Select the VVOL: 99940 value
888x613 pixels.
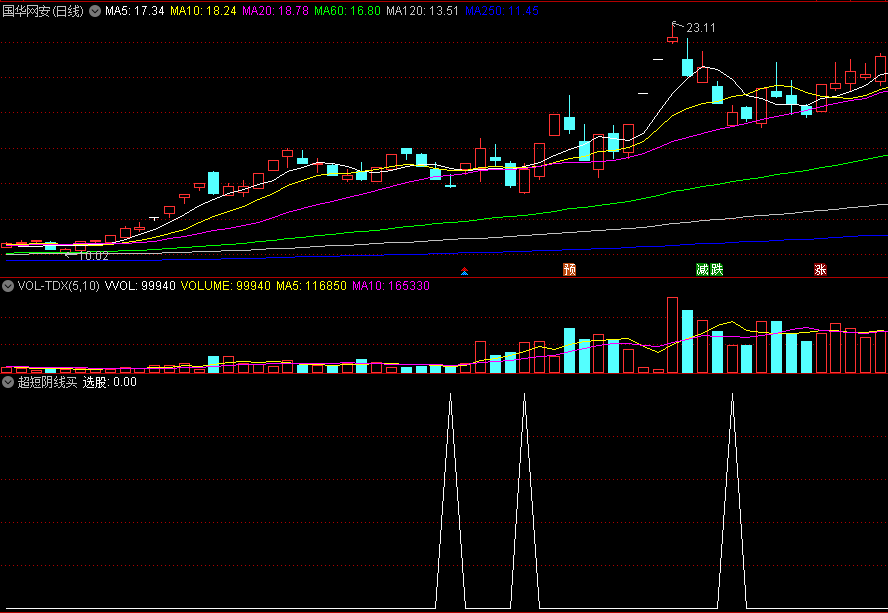(x=140, y=286)
